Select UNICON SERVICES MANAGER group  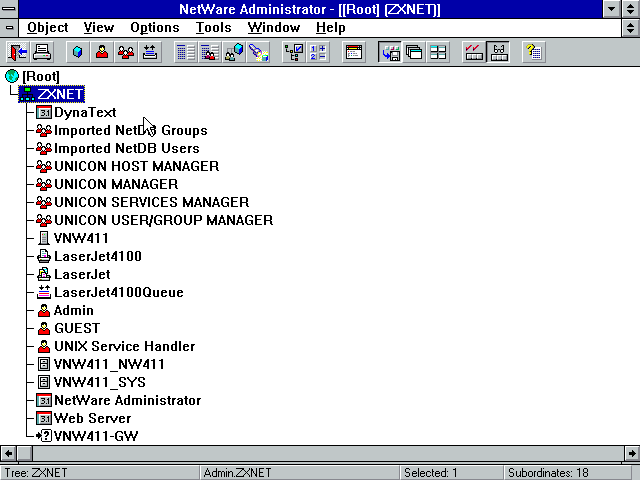coord(142,202)
